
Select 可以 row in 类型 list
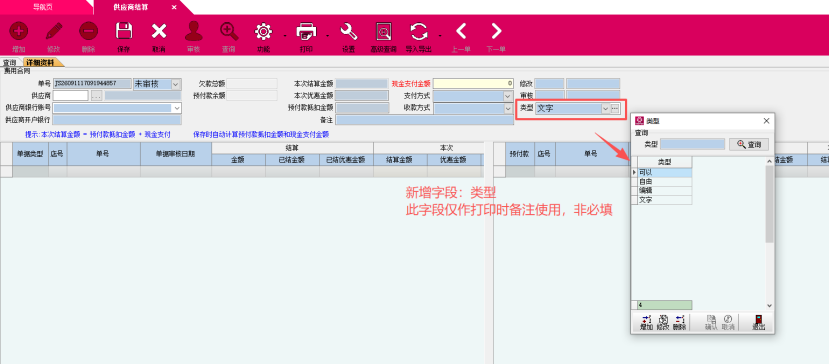pyautogui.click(x=665, y=172)
